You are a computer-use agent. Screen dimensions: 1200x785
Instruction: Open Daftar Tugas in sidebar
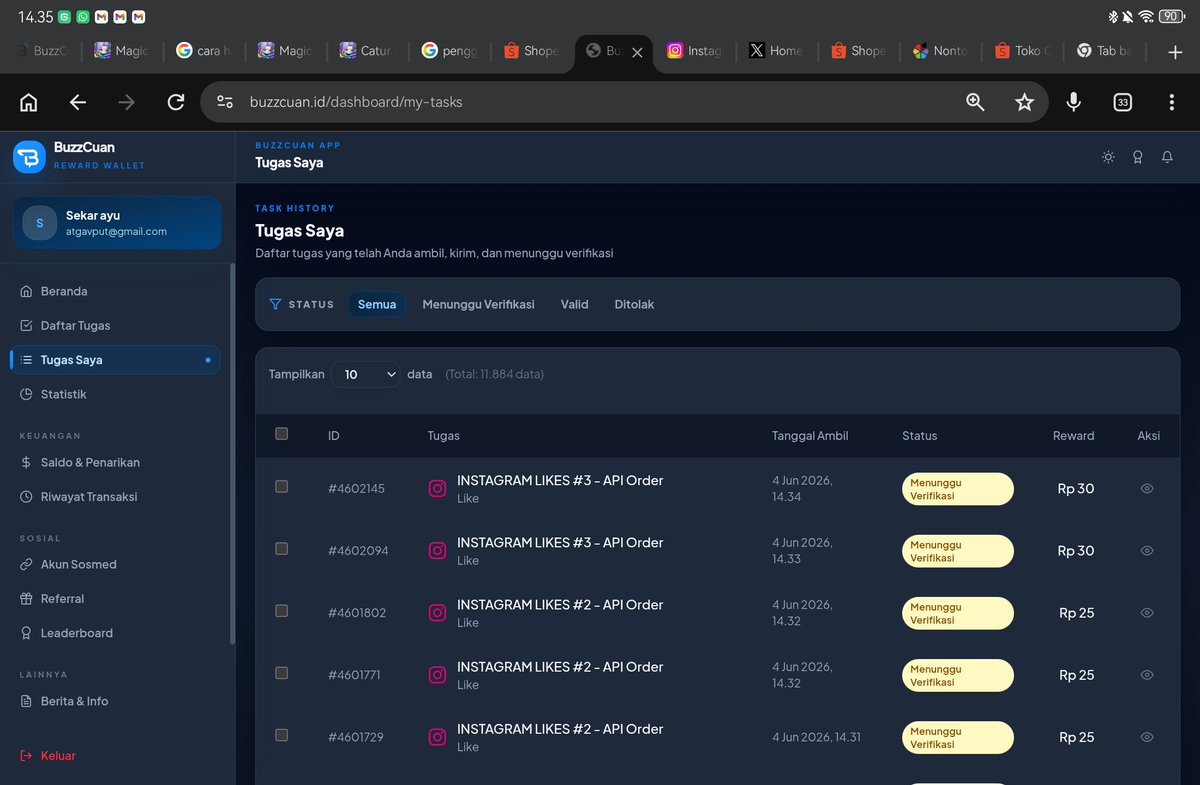(x=115, y=325)
